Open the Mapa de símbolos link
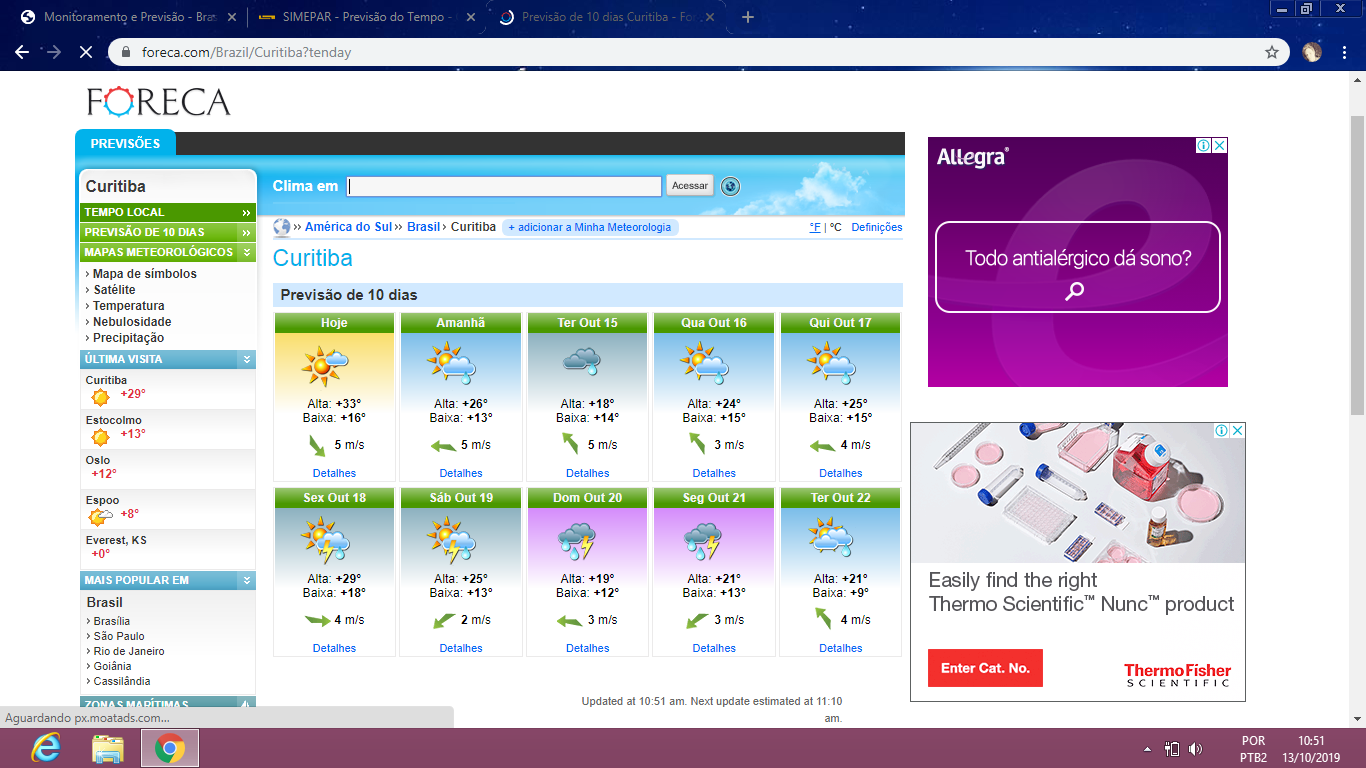The image size is (1366, 768). [145, 274]
